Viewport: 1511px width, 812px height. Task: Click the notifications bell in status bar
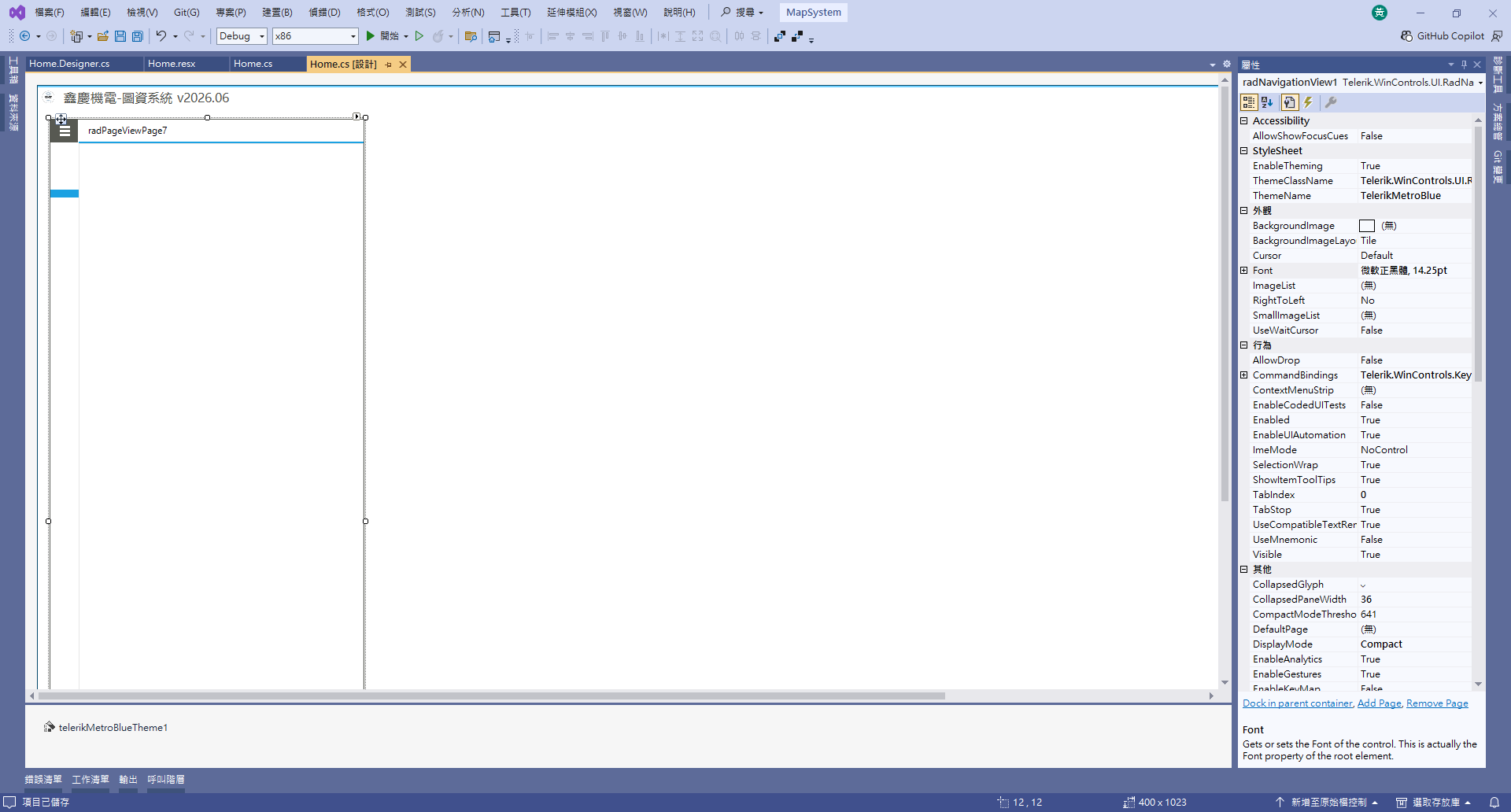(1494, 803)
